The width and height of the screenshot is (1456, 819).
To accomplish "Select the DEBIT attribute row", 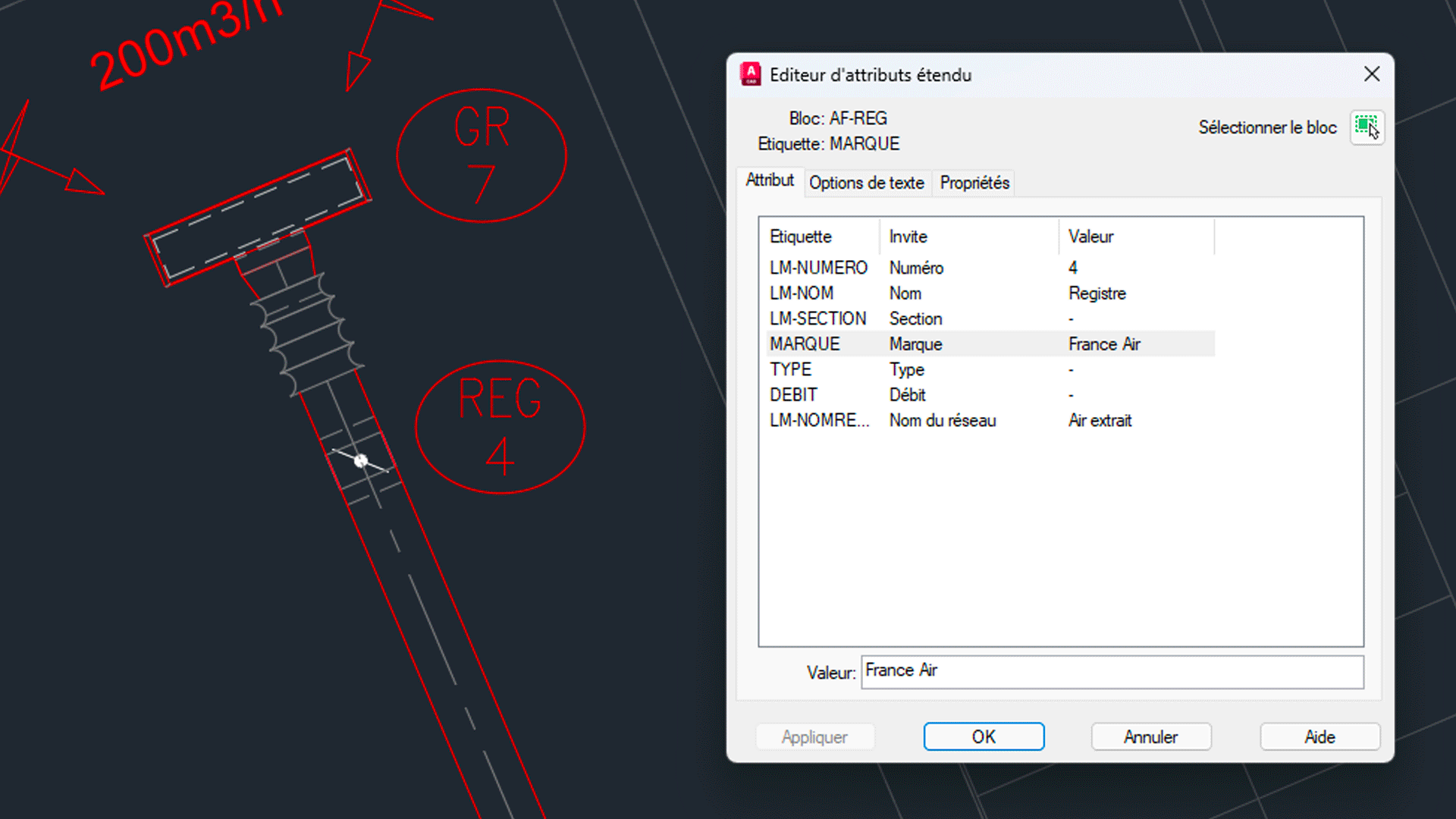I will tap(990, 395).
